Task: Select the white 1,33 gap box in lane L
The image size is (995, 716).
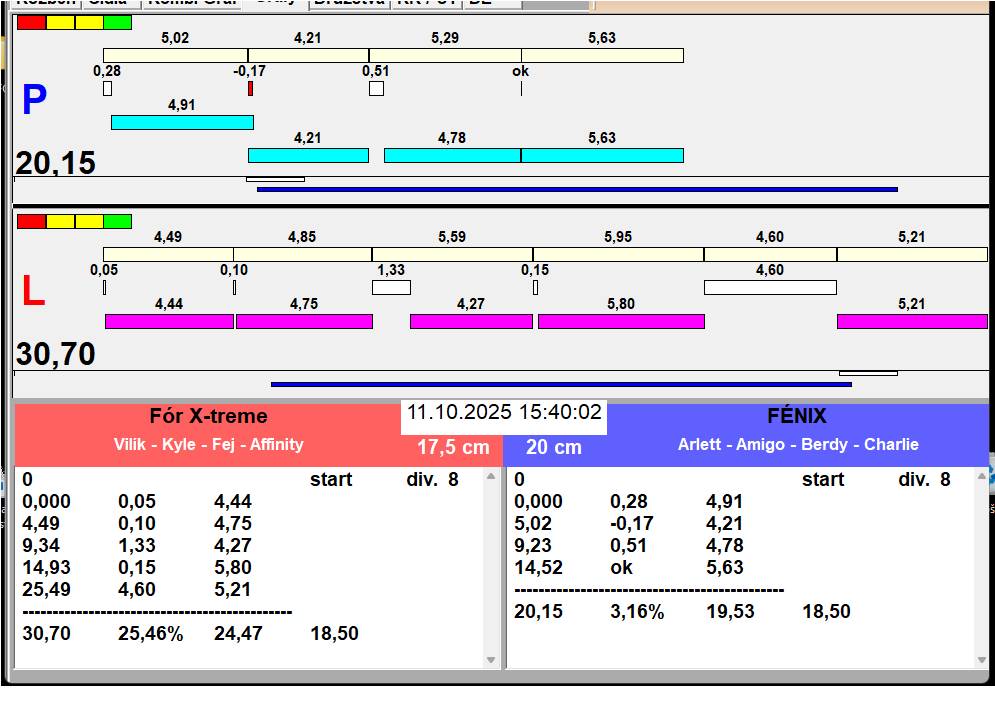Action: click(391, 288)
